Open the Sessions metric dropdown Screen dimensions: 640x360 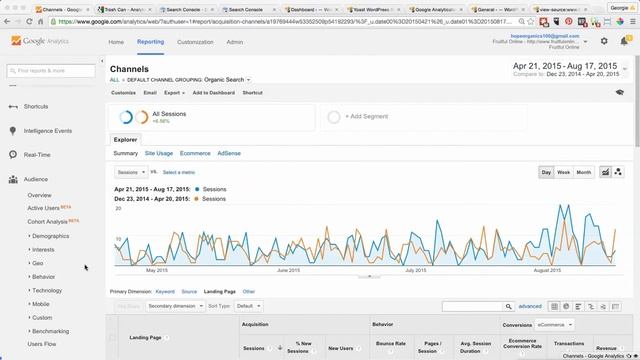point(131,172)
